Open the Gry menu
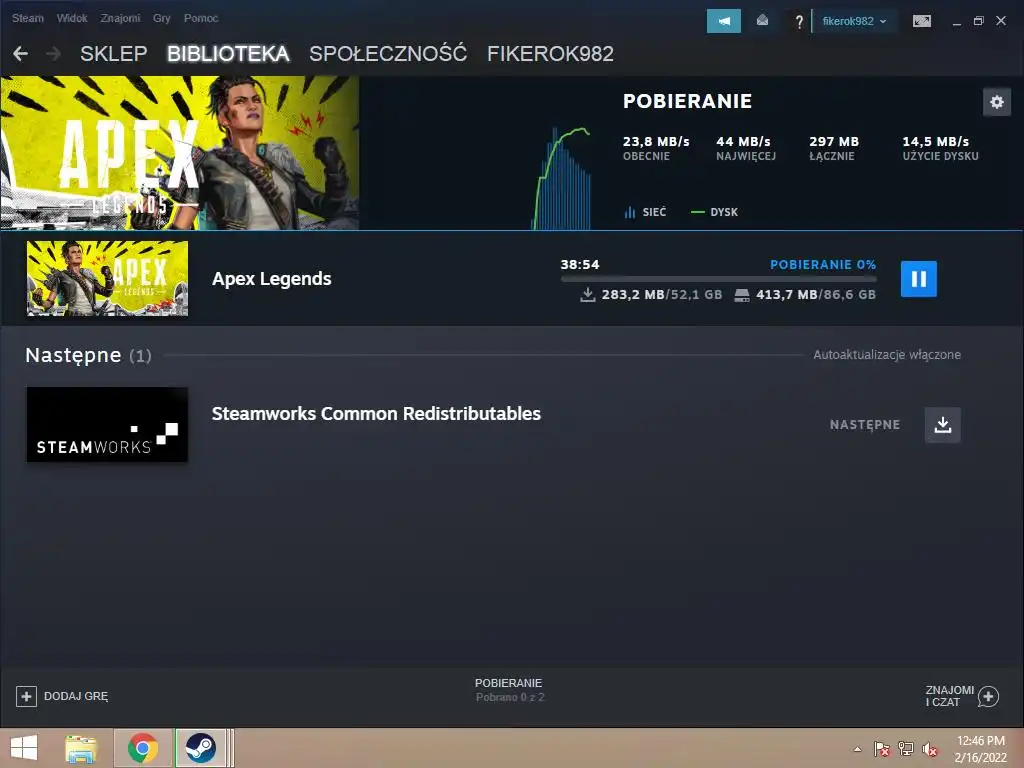This screenshot has width=1024, height=768. coord(161,18)
